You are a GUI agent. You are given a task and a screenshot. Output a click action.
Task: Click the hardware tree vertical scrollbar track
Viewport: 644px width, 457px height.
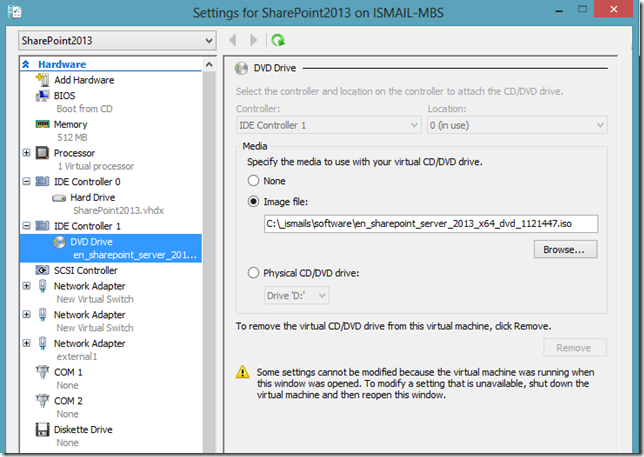209,263
